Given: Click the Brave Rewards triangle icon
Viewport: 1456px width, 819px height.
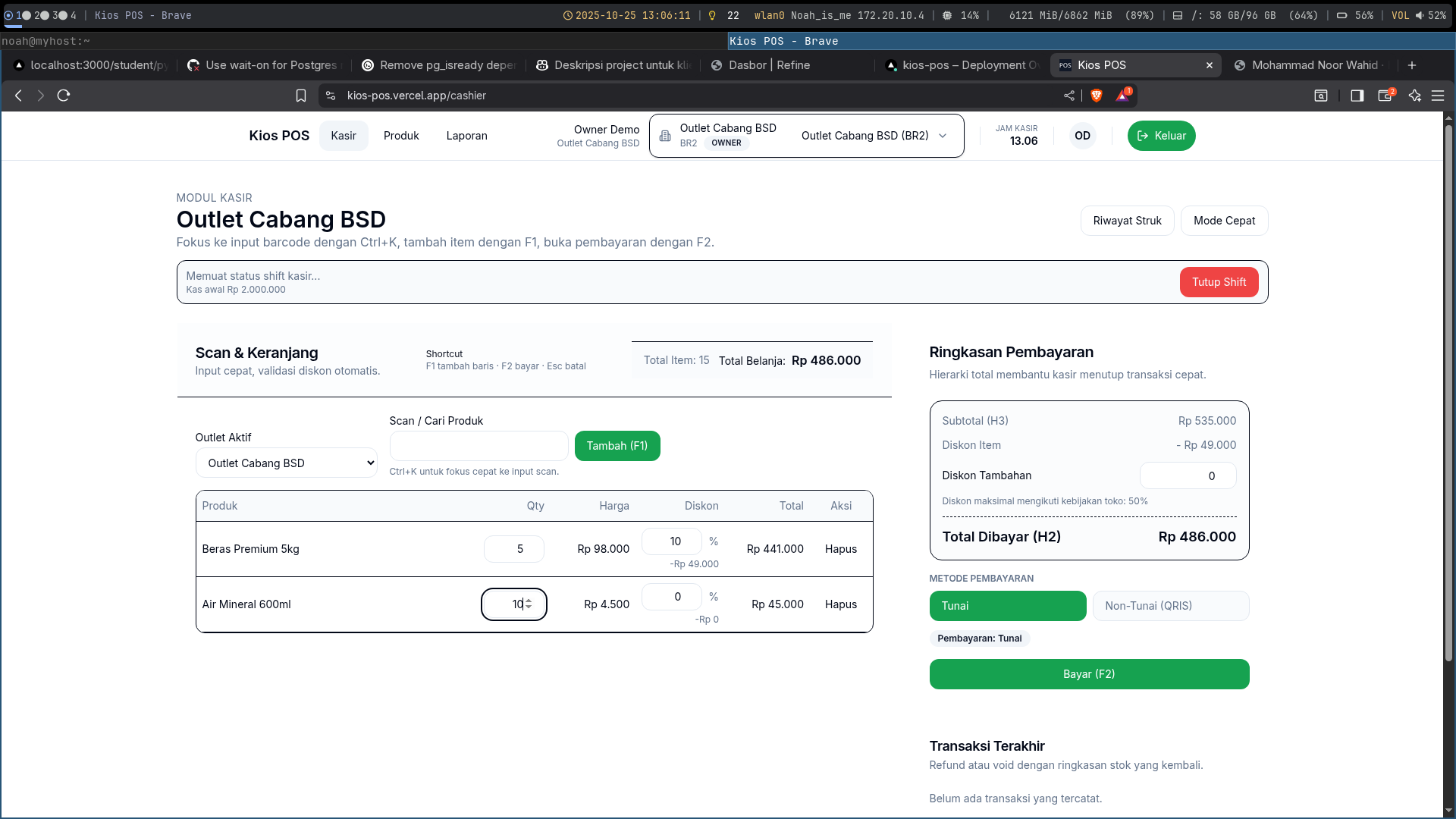Looking at the screenshot, I should (1122, 96).
